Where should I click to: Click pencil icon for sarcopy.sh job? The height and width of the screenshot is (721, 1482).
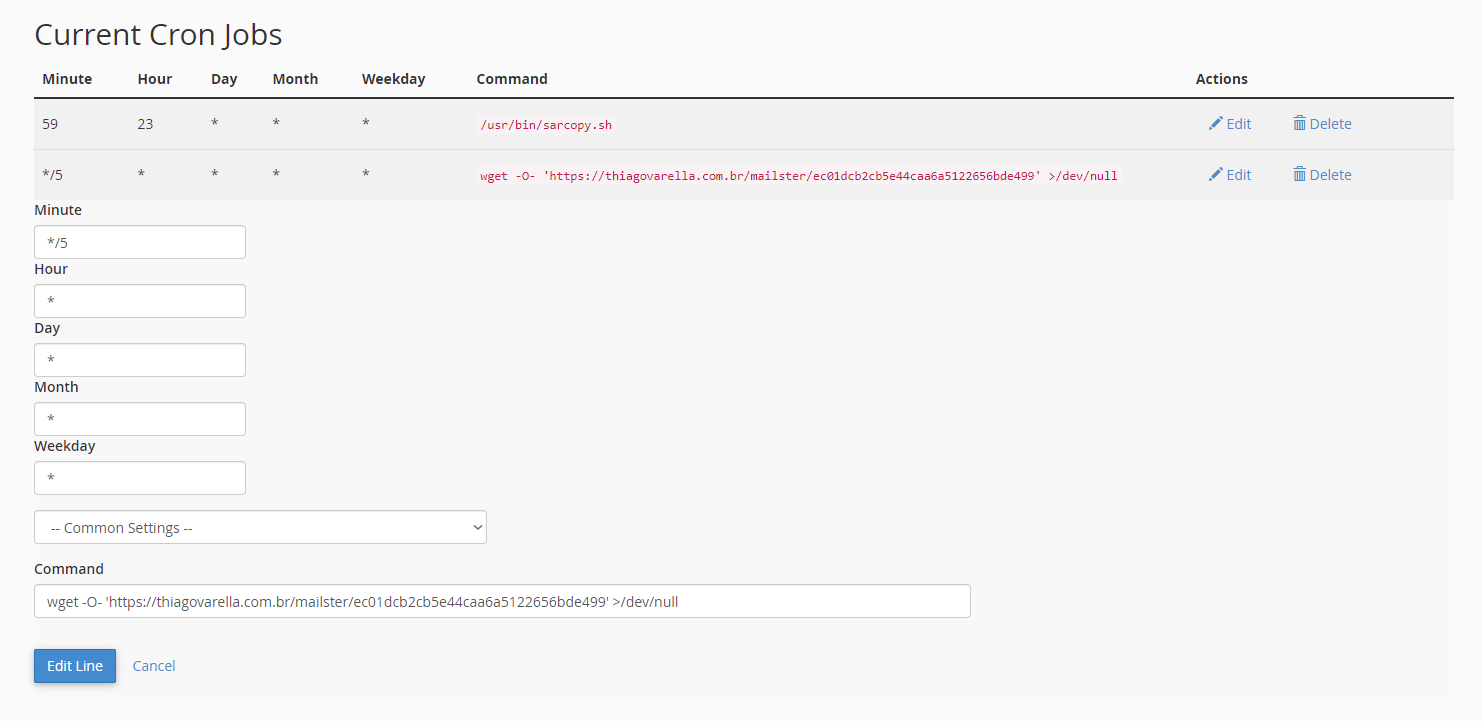tap(1215, 123)
